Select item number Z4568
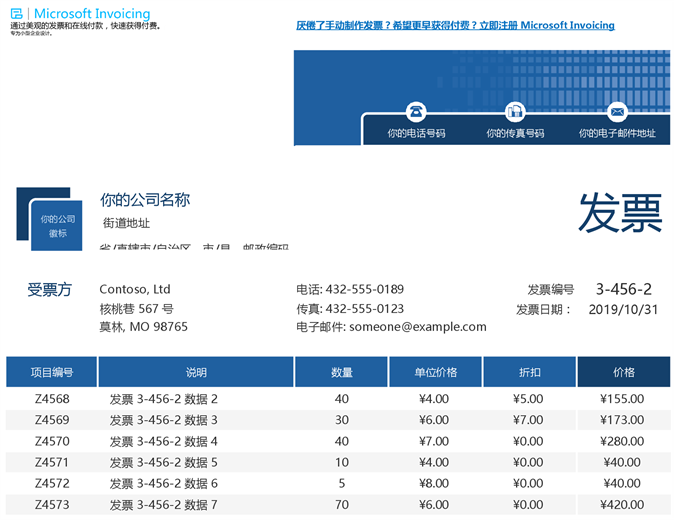 52,399
